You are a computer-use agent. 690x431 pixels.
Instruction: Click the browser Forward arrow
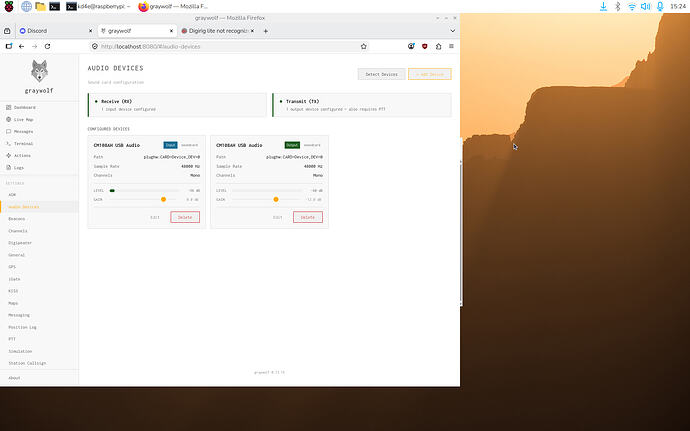click(34, 46)
